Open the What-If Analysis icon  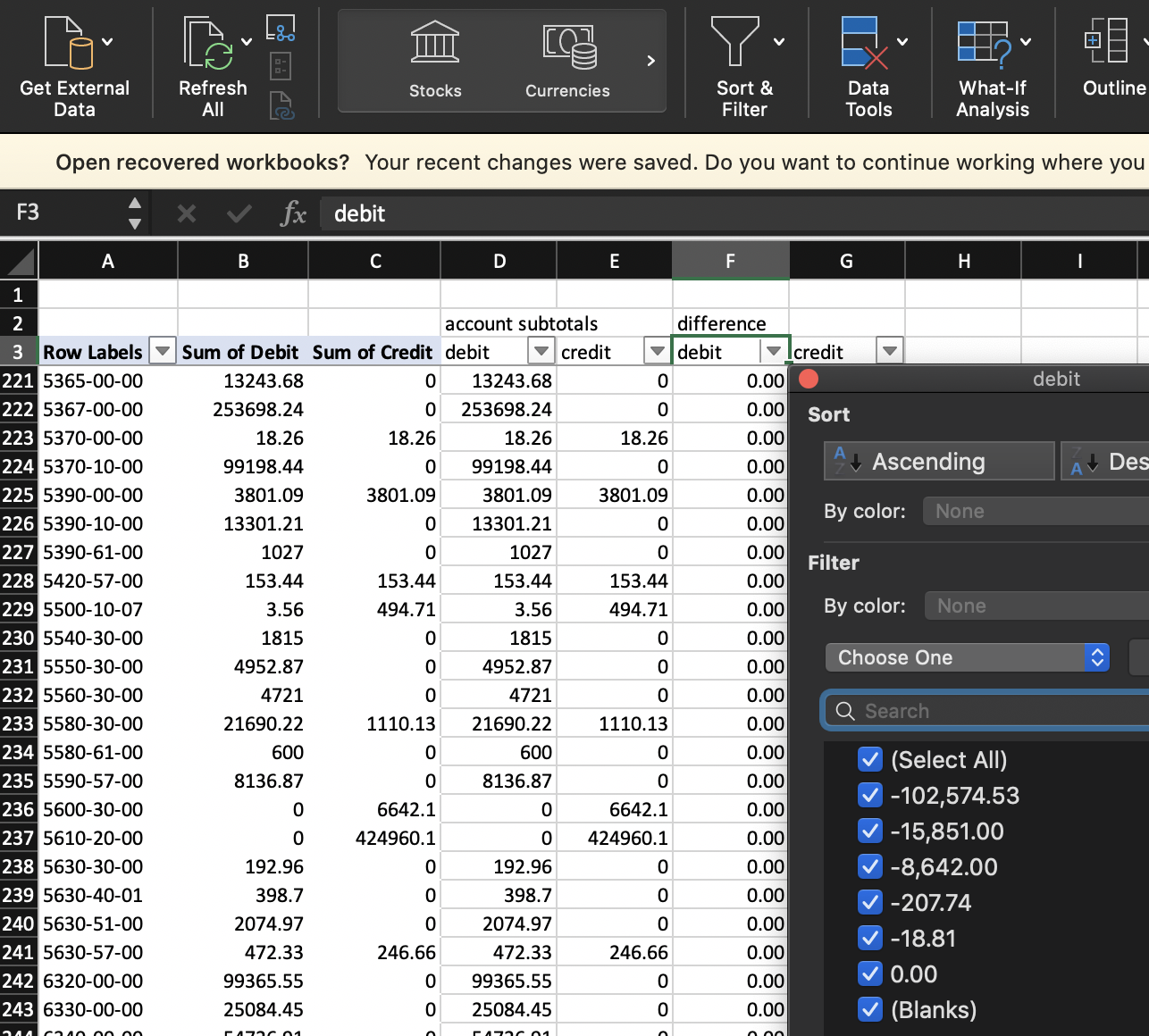(984, 44)
